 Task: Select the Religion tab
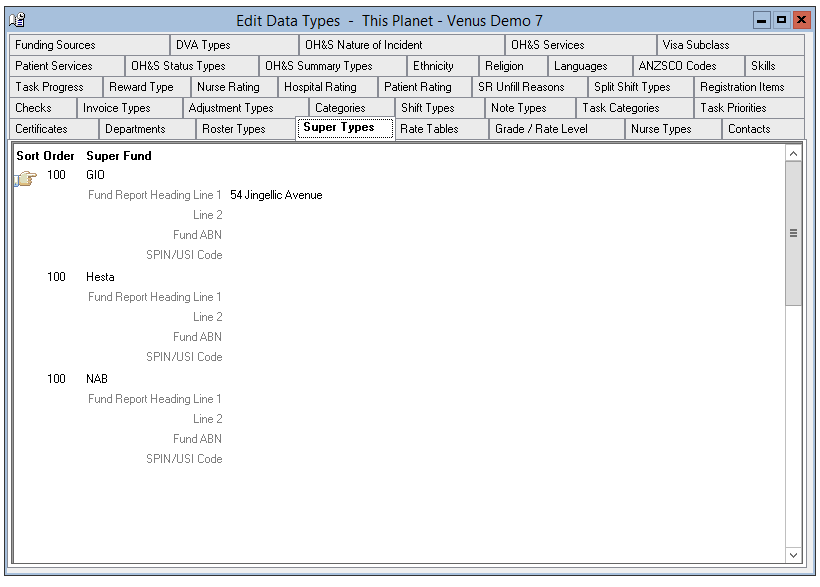tap(513, 66)
